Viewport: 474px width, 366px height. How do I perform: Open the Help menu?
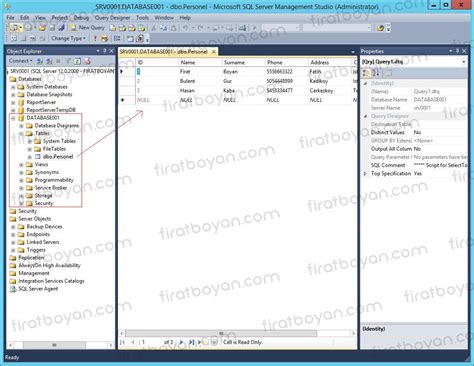(x=185, y=18)
